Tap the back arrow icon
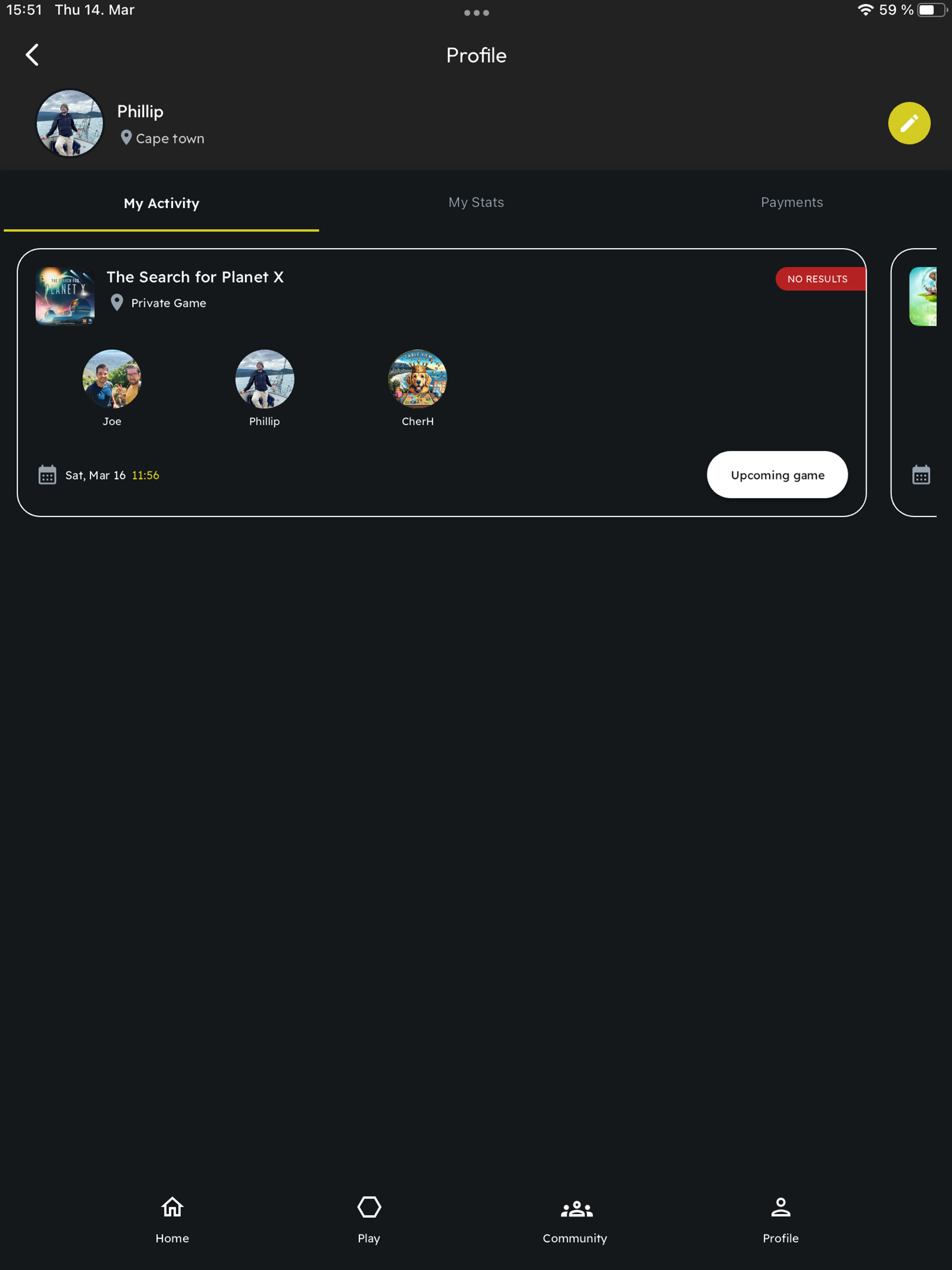 coord(32,55)
